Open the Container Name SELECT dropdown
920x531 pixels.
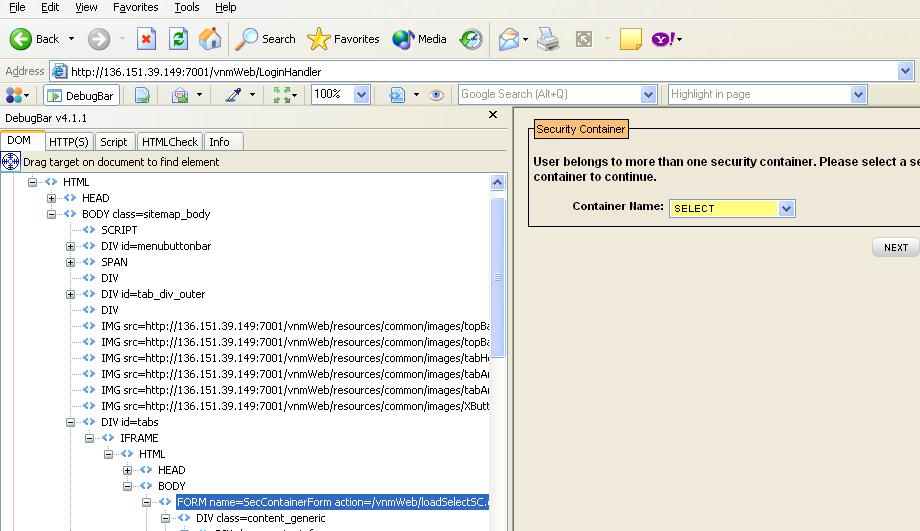coord(786,208)
